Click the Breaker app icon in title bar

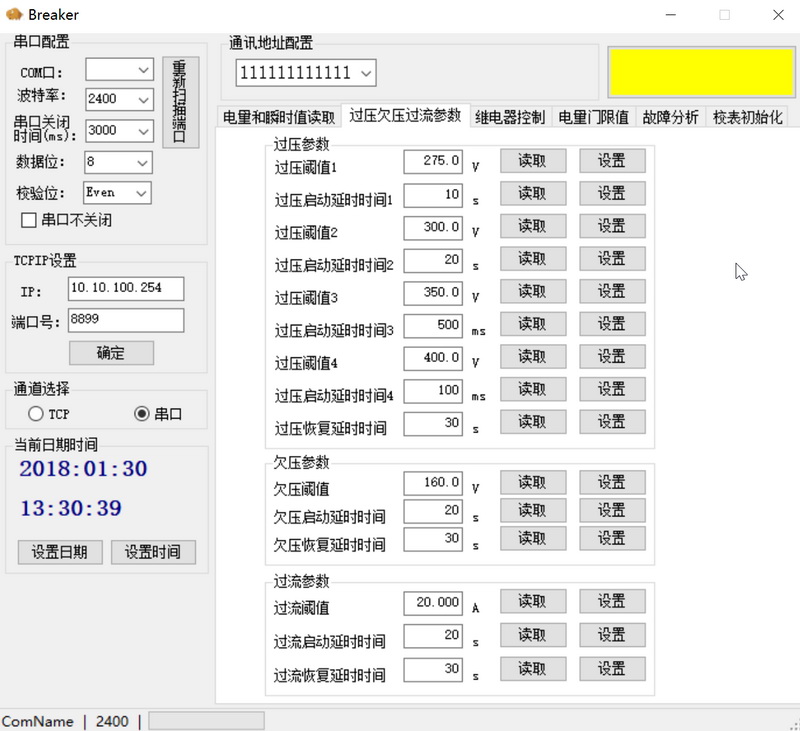14,15
